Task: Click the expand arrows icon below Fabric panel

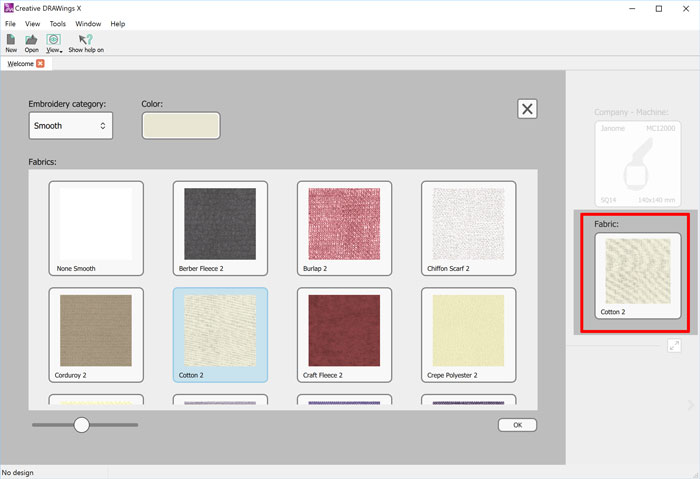Action: coord(675,345)
